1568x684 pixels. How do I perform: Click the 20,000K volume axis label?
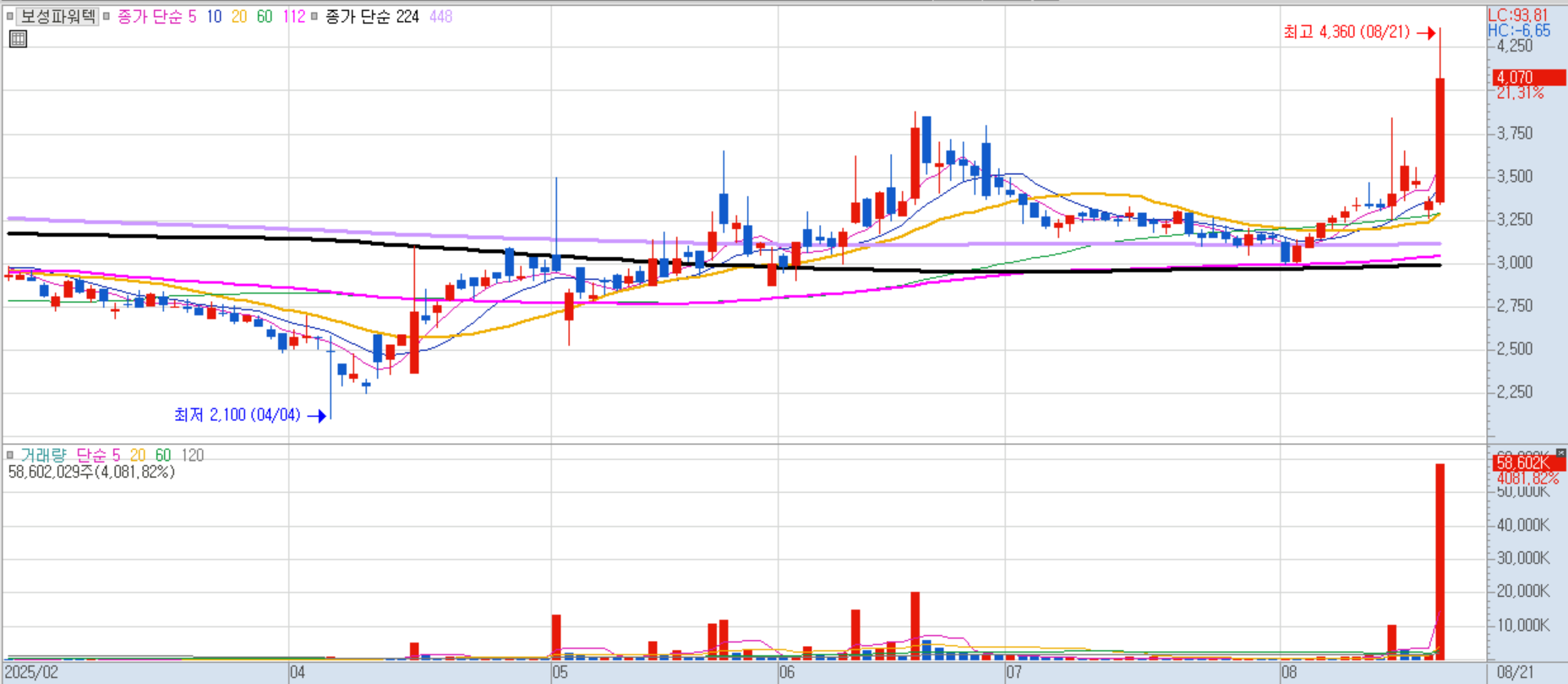(x=1523, y=591)
